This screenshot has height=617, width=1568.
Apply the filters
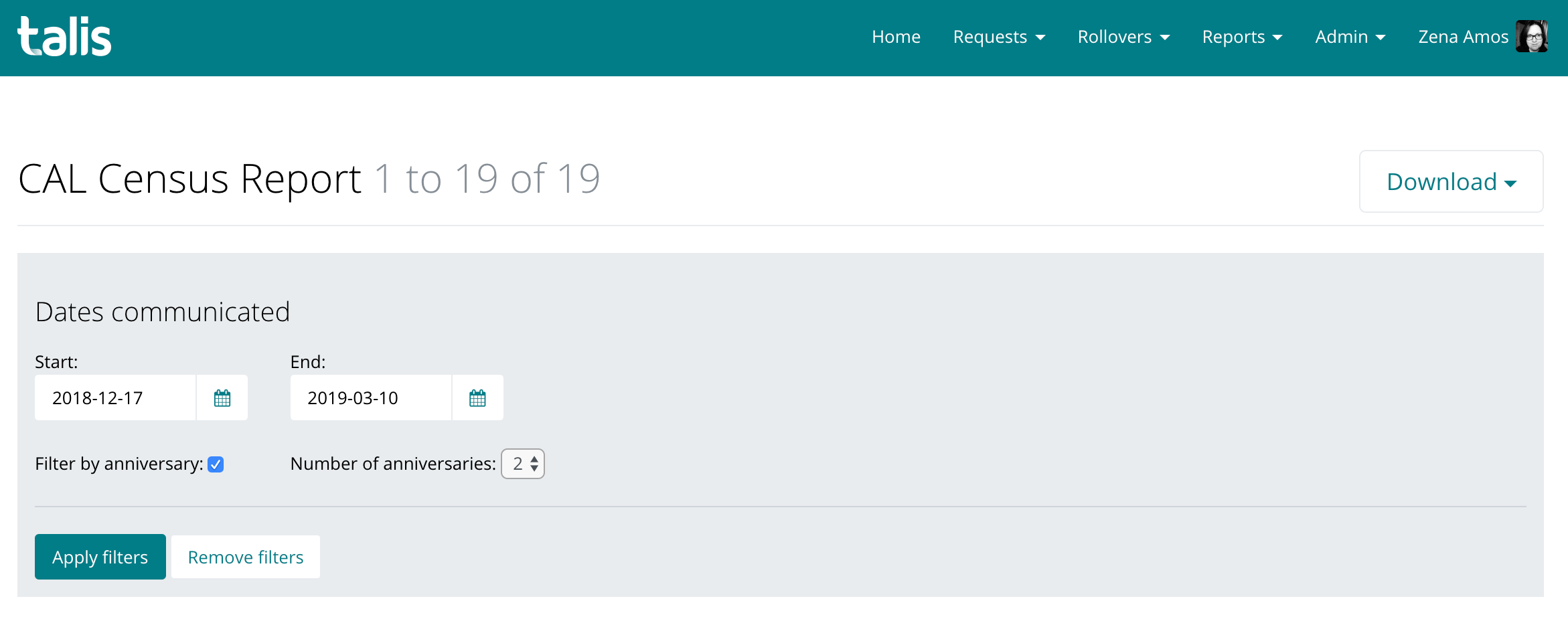[100, 557]
